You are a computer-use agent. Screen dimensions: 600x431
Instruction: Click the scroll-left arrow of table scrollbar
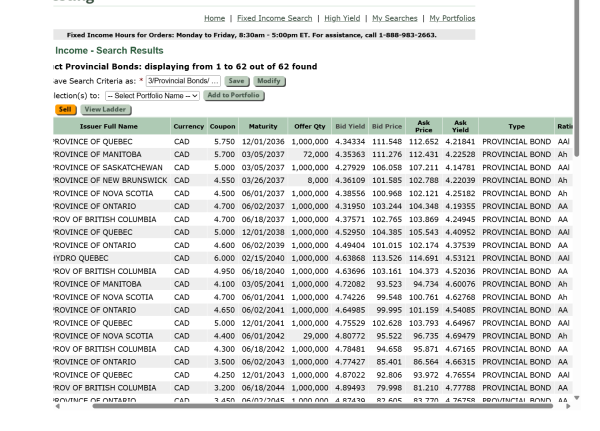click(57, 406)
